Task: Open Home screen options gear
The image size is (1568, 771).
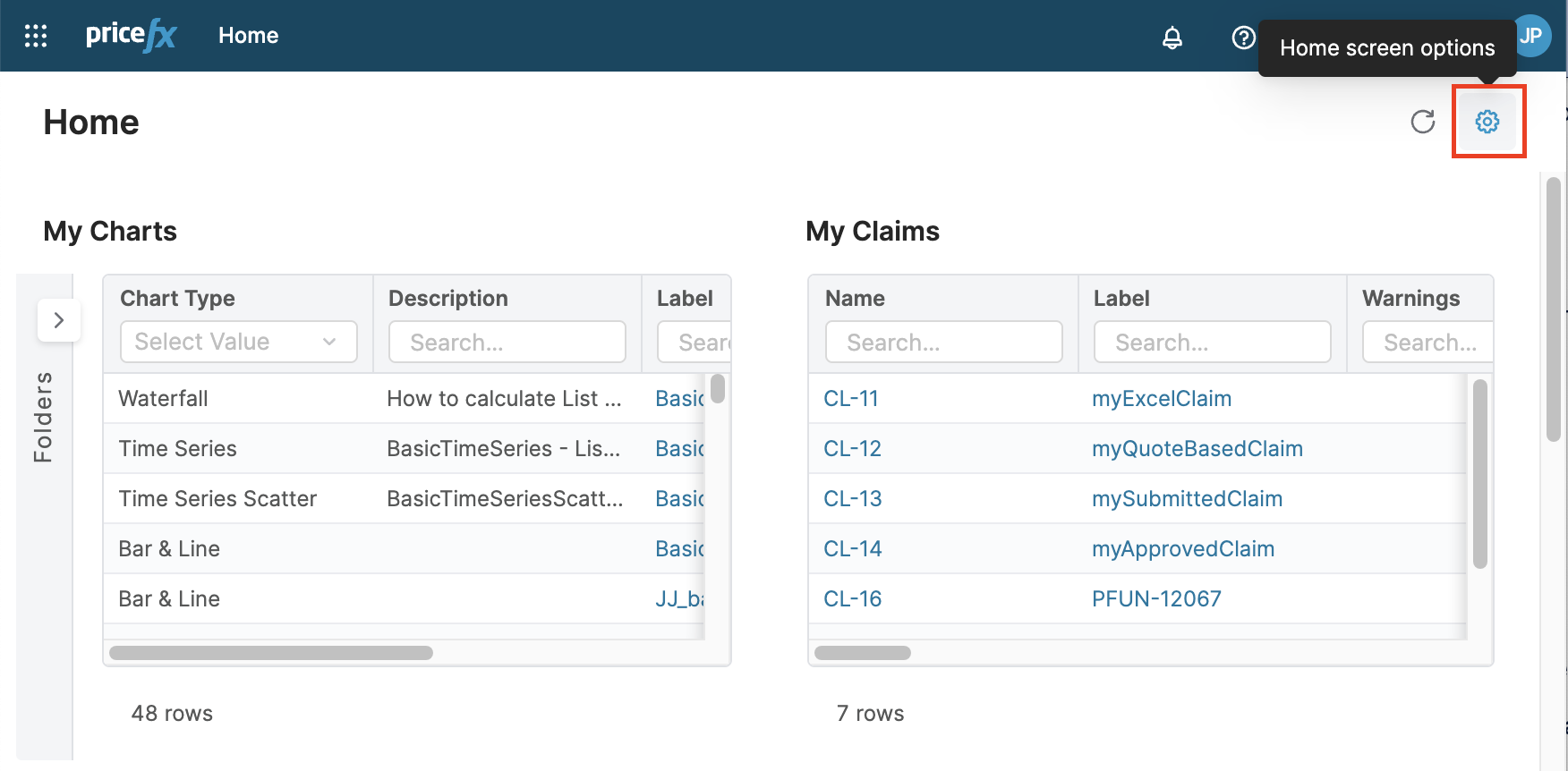Action: 1487,122
